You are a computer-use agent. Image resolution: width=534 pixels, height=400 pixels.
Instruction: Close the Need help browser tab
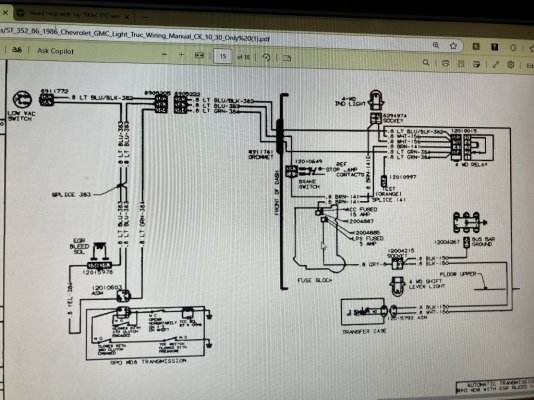pyautogui.click(x=126, y=16)
